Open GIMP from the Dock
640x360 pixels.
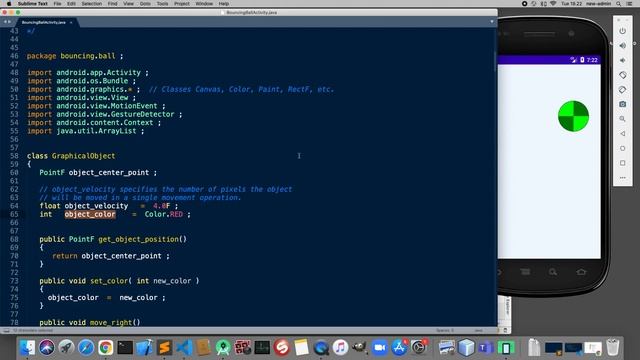pyautogui.click(x=360, y=347)
